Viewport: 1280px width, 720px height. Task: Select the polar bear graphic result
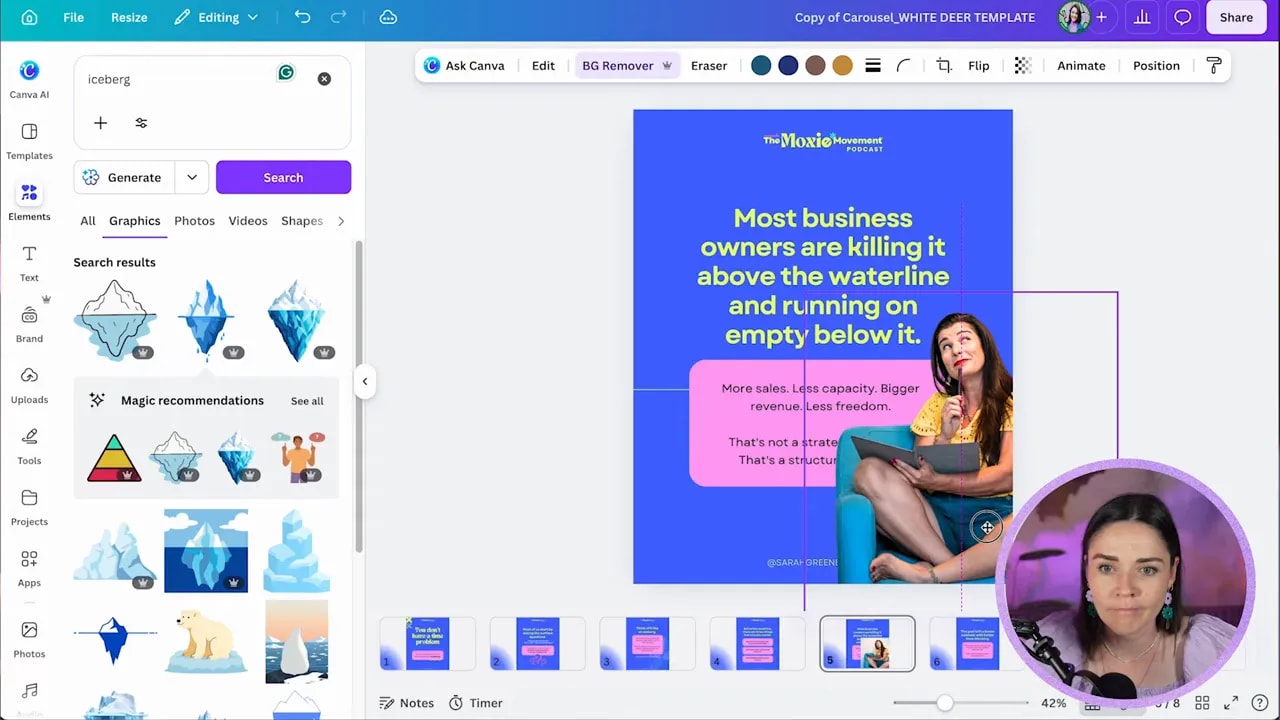206,642
